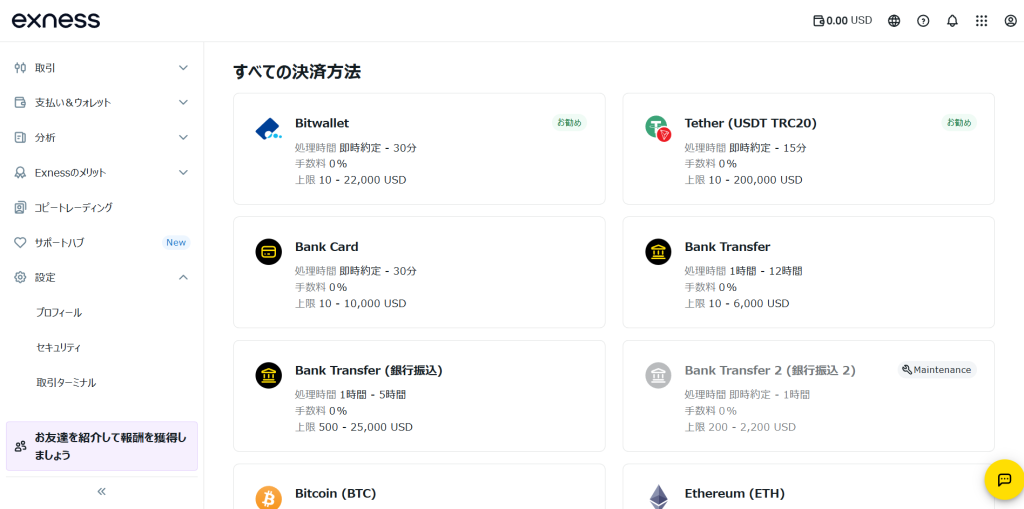Screen dimensions: 1024x509
Task: Click the Bank Transfer (銀行振込) icon
Action: tap(268, 375)
